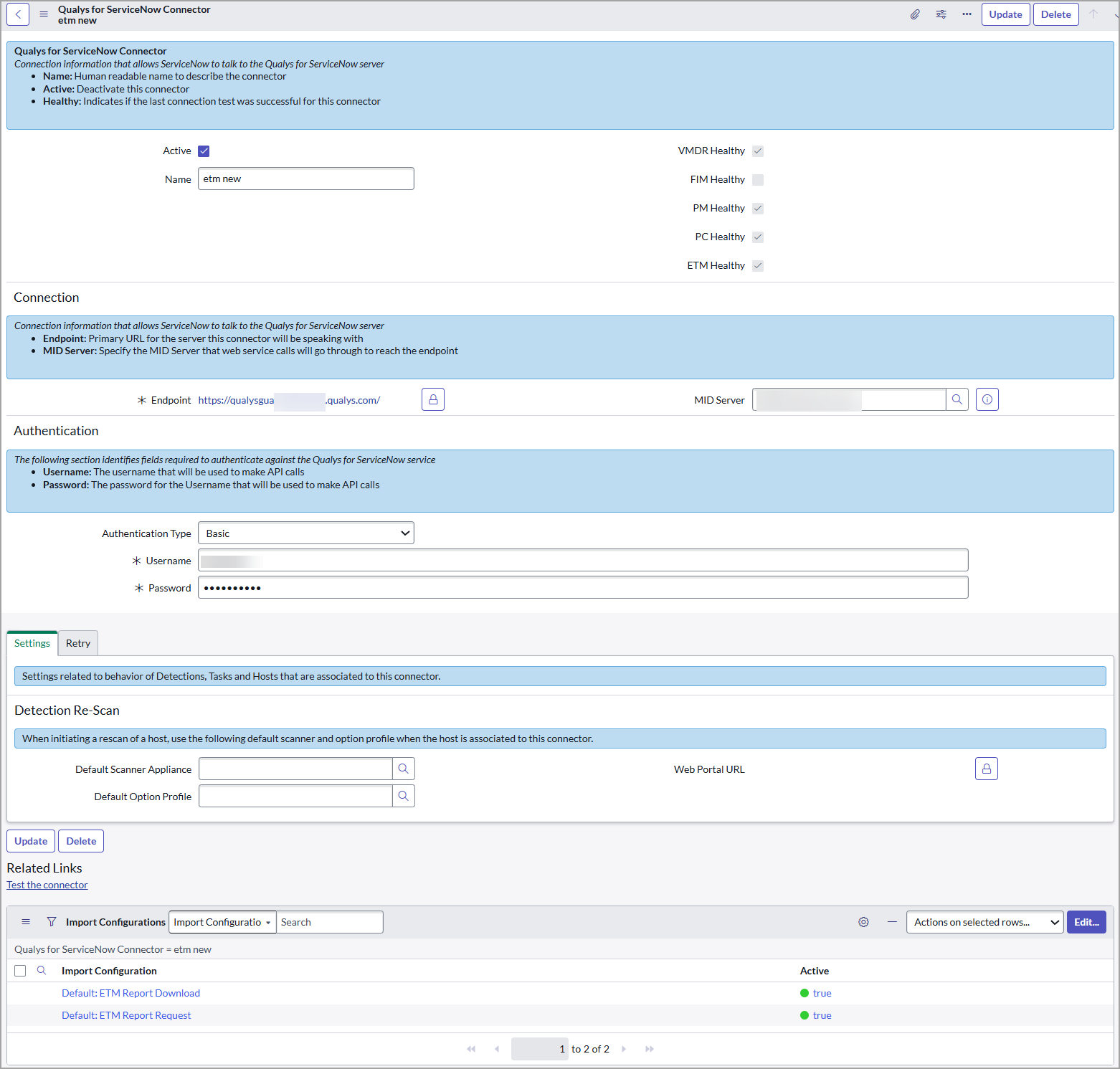Screen dimensions: 1120x1069
Task: Click the filter breadcrumb 'Qualys for ServiceNow Connector = etm new'
Action: [113, 949]
